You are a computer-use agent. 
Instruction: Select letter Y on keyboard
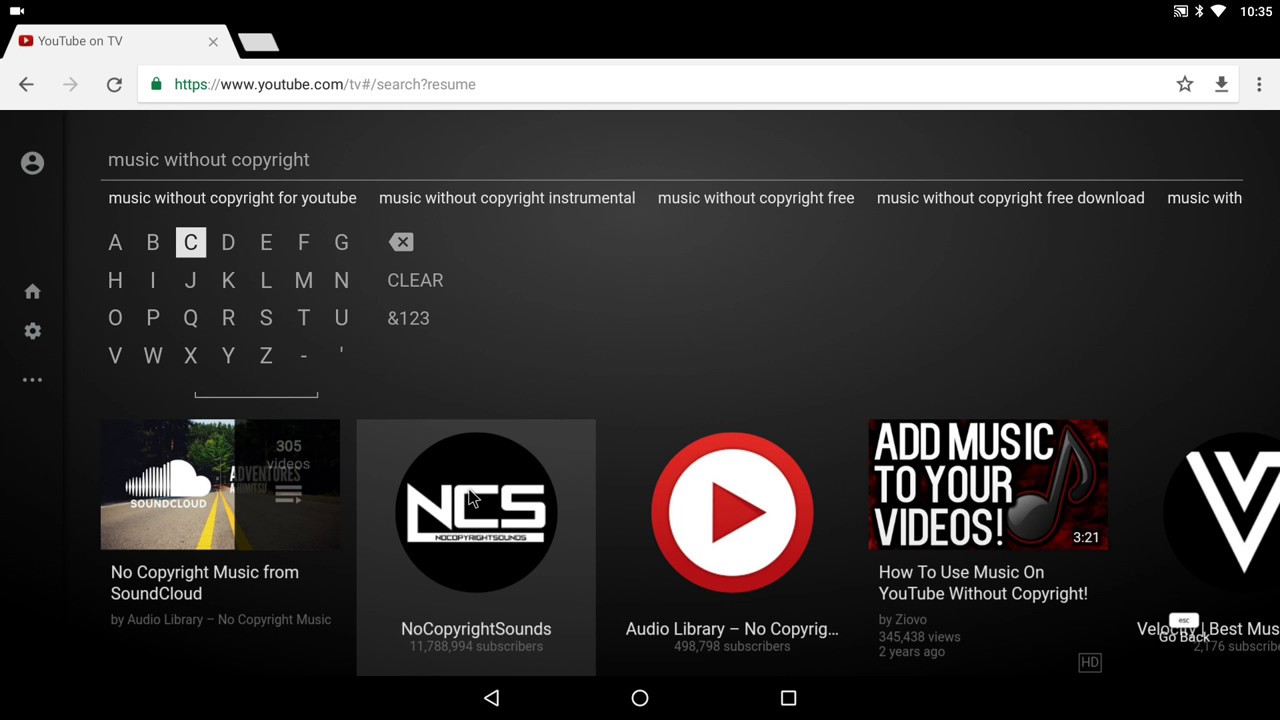tap(228, 356)
